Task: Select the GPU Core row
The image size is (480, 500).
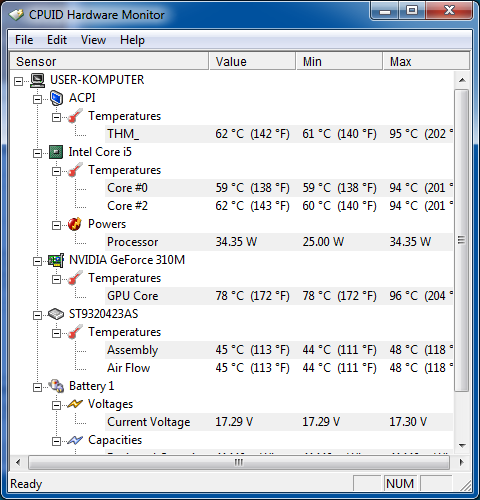Action: pyautogui.click(x=279, y=296)
